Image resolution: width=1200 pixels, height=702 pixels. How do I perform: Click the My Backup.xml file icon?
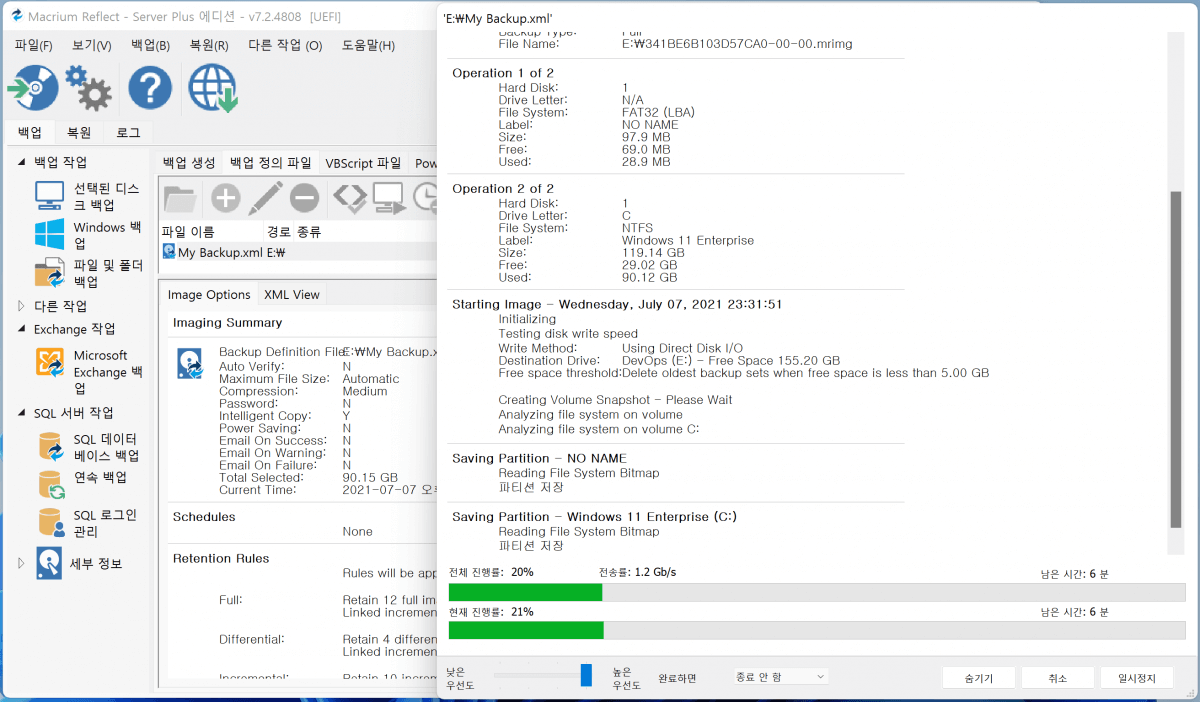[x=169, y=252]
